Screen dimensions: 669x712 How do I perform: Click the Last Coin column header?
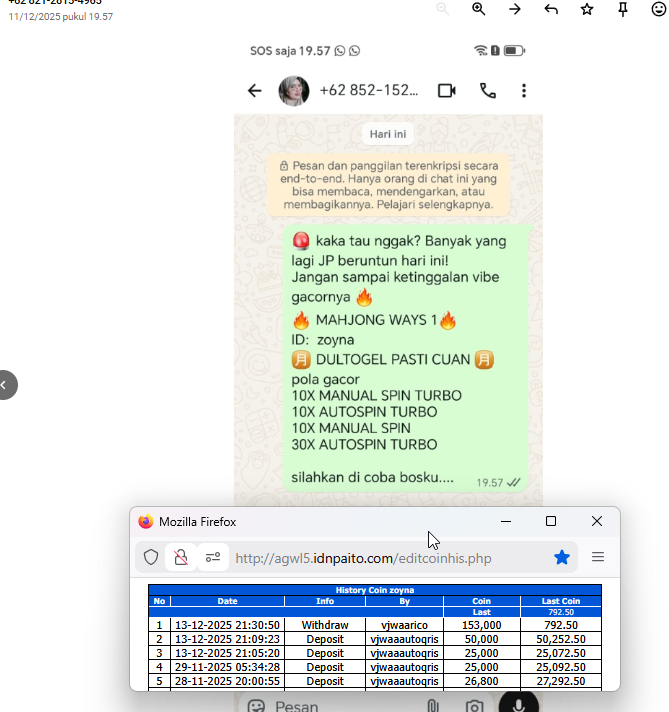[x=561, y=601]
